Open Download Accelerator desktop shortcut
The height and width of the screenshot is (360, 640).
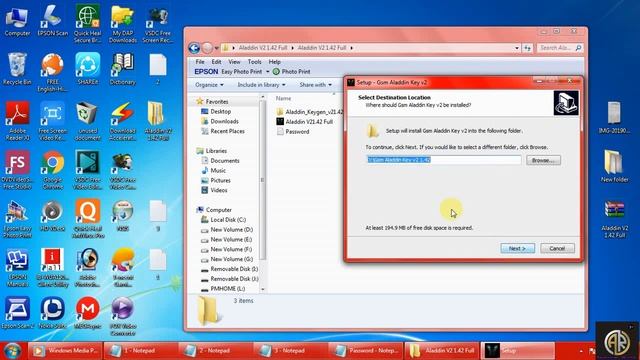122,121
